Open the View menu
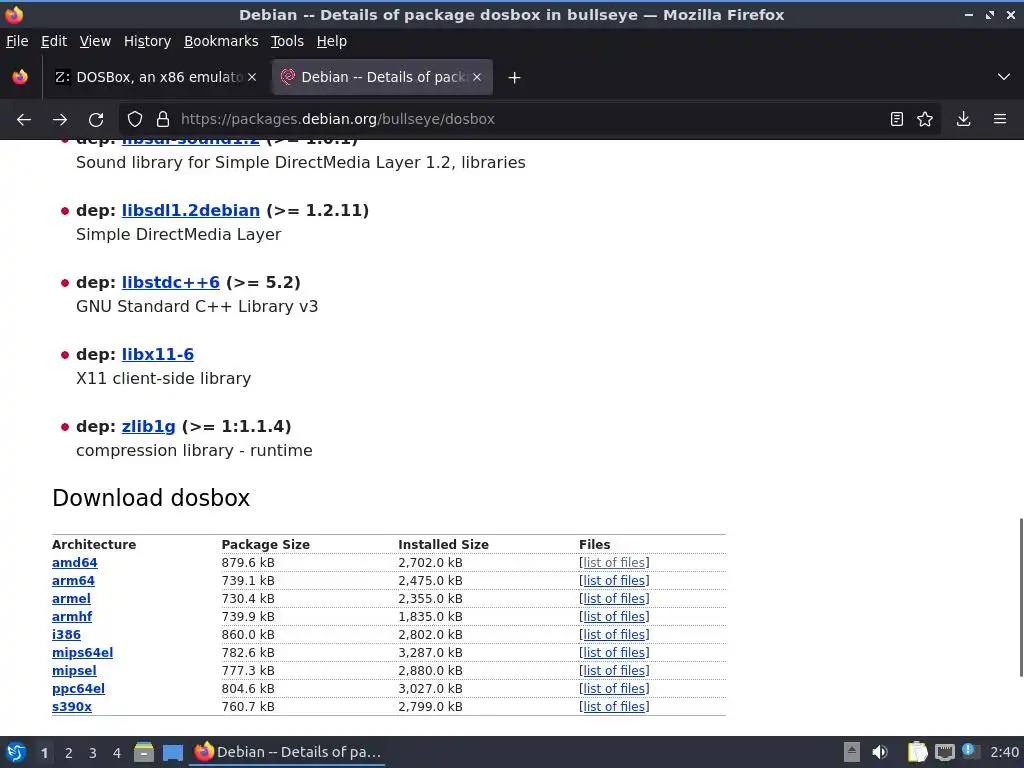This screenshot has height=768, width=1024. click(x=95, y=41)
